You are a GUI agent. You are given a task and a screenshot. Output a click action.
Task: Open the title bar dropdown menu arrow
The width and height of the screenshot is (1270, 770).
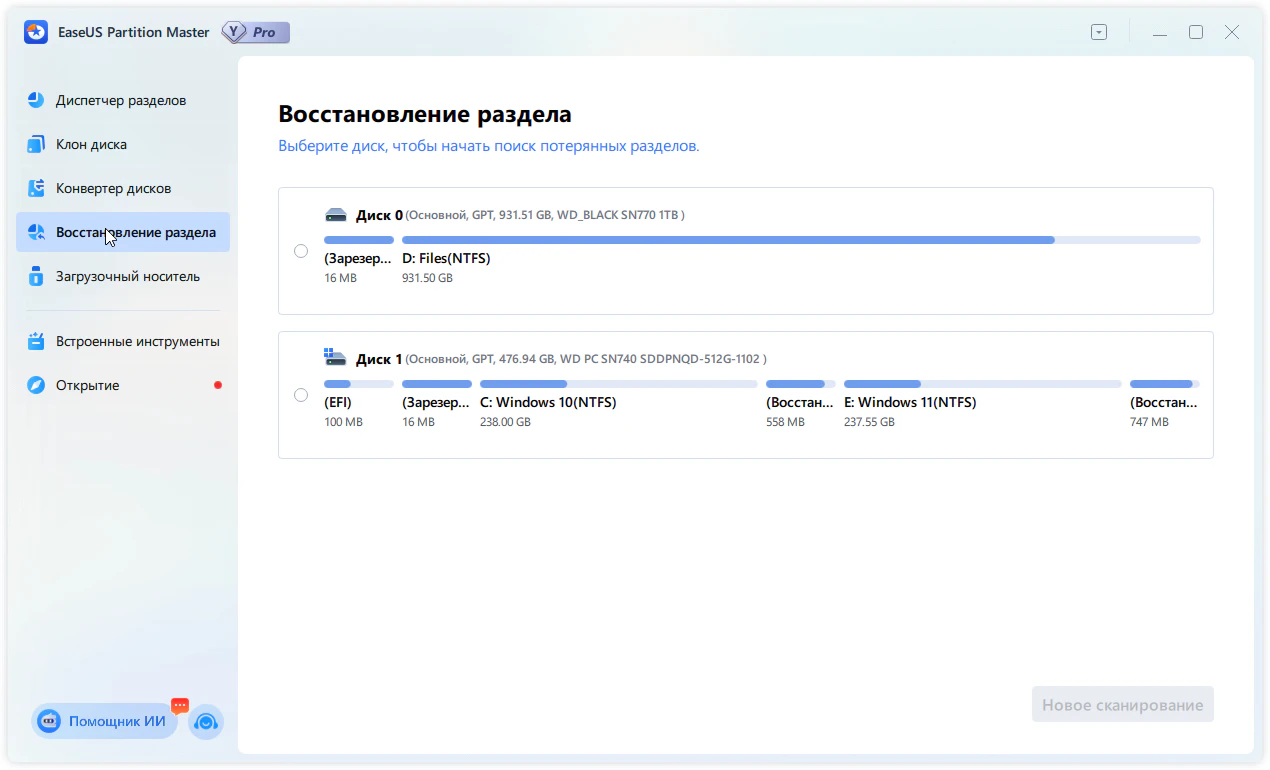pos(1099,32)
